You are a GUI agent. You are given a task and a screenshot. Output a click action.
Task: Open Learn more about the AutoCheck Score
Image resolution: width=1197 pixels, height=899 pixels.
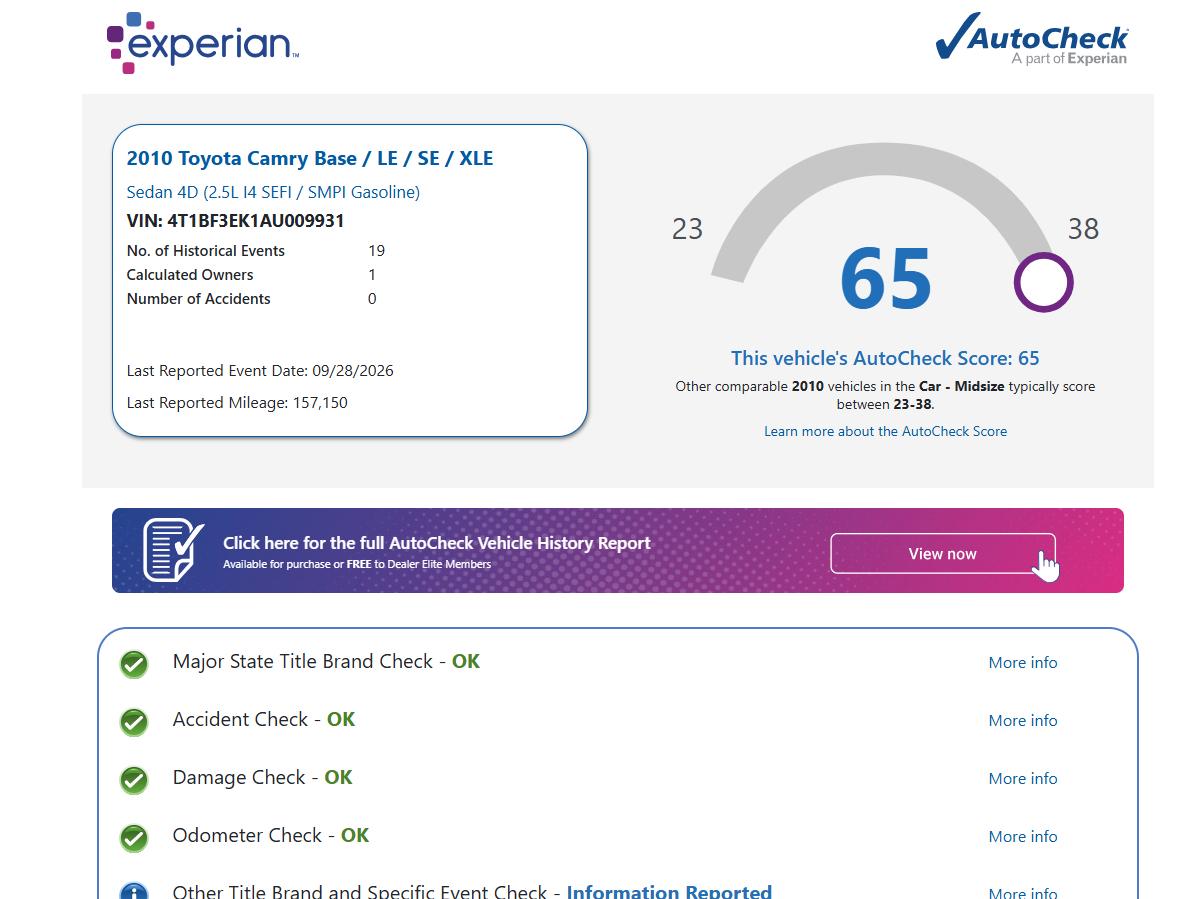tap(886, 431)
